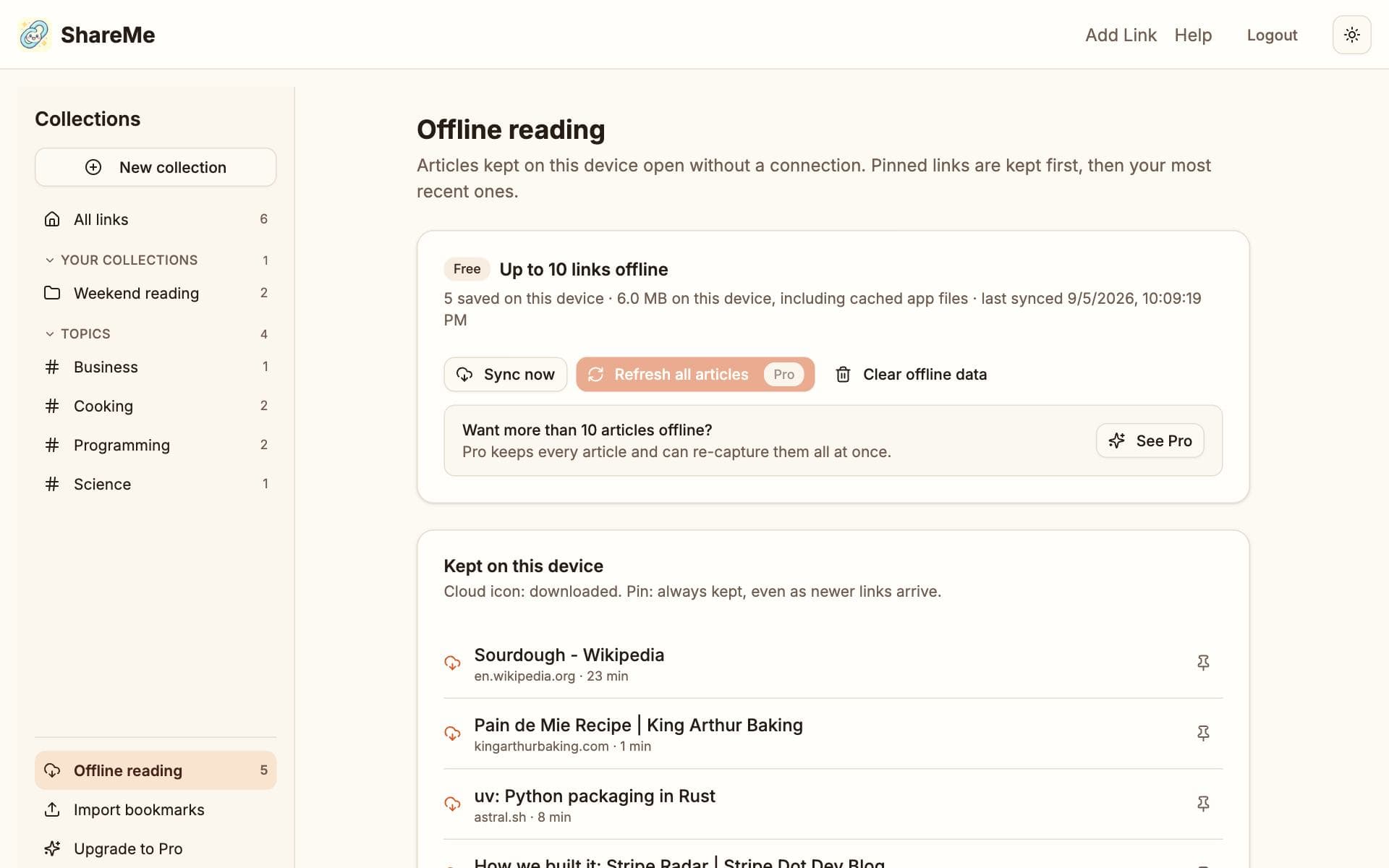Click the cloud icon beside uv: Python packaging
This screenshot has height=868, width=1389.
point(452,804)
